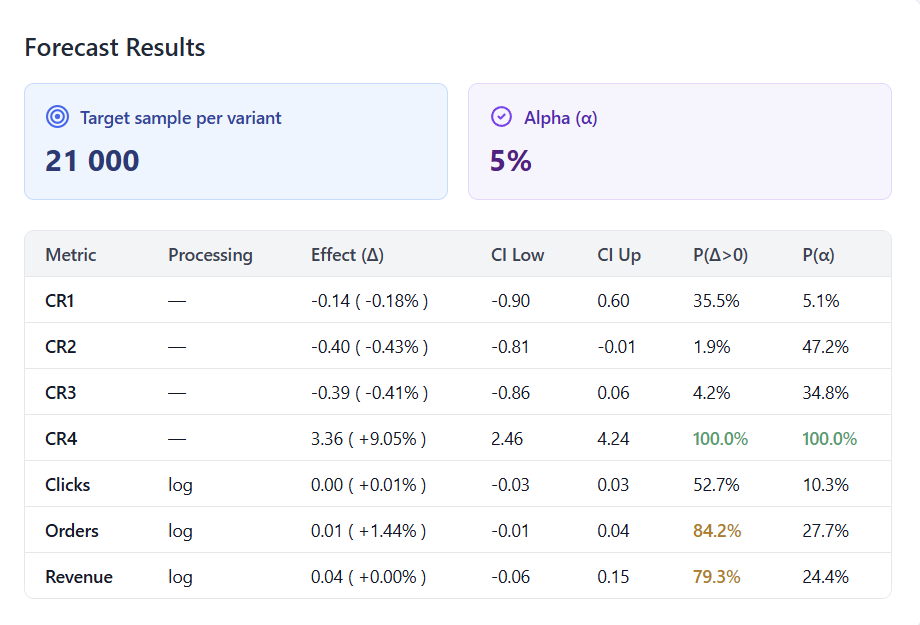This screenshot has height=625, width=920.
Task: Click the Metric column header
Action: tap(70, 254)
